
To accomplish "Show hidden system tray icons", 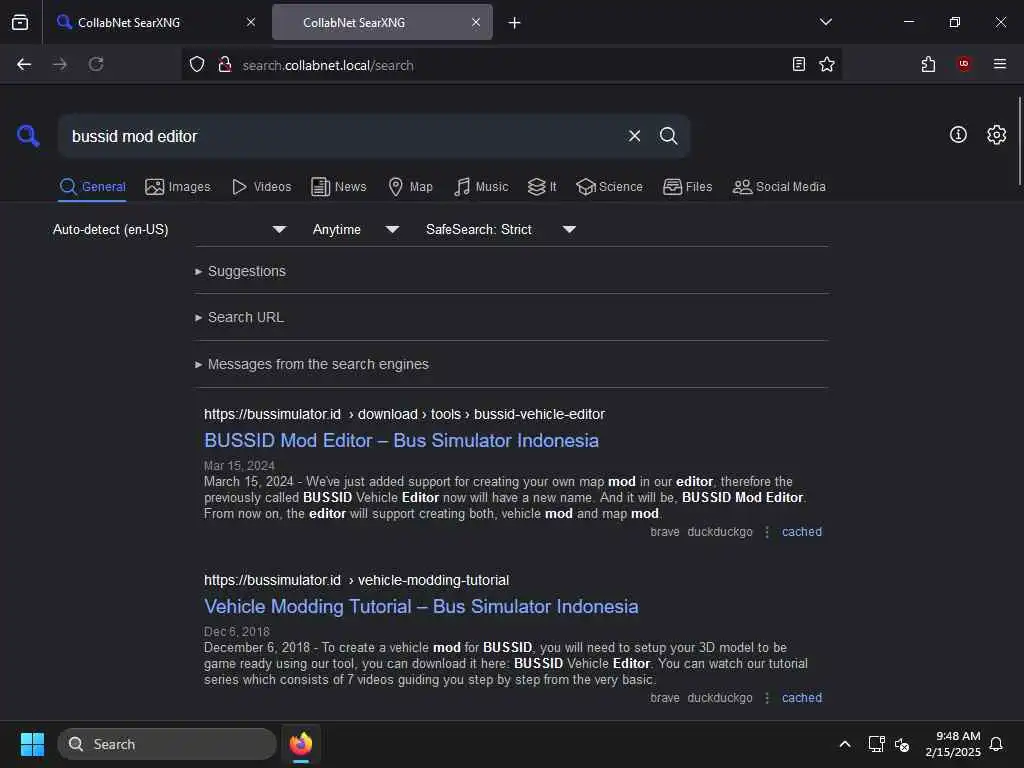I will coord(844,744).
